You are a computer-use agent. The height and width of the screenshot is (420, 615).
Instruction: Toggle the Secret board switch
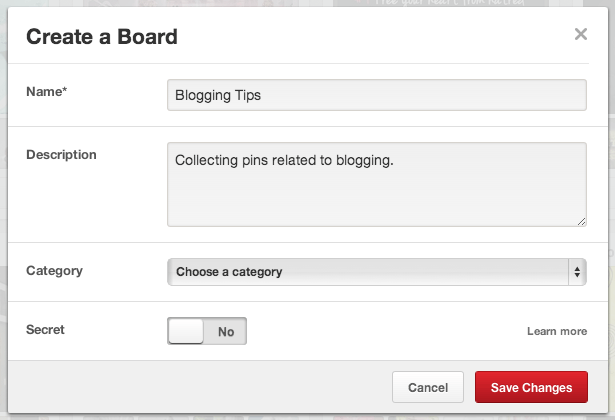tap(207, 331)
